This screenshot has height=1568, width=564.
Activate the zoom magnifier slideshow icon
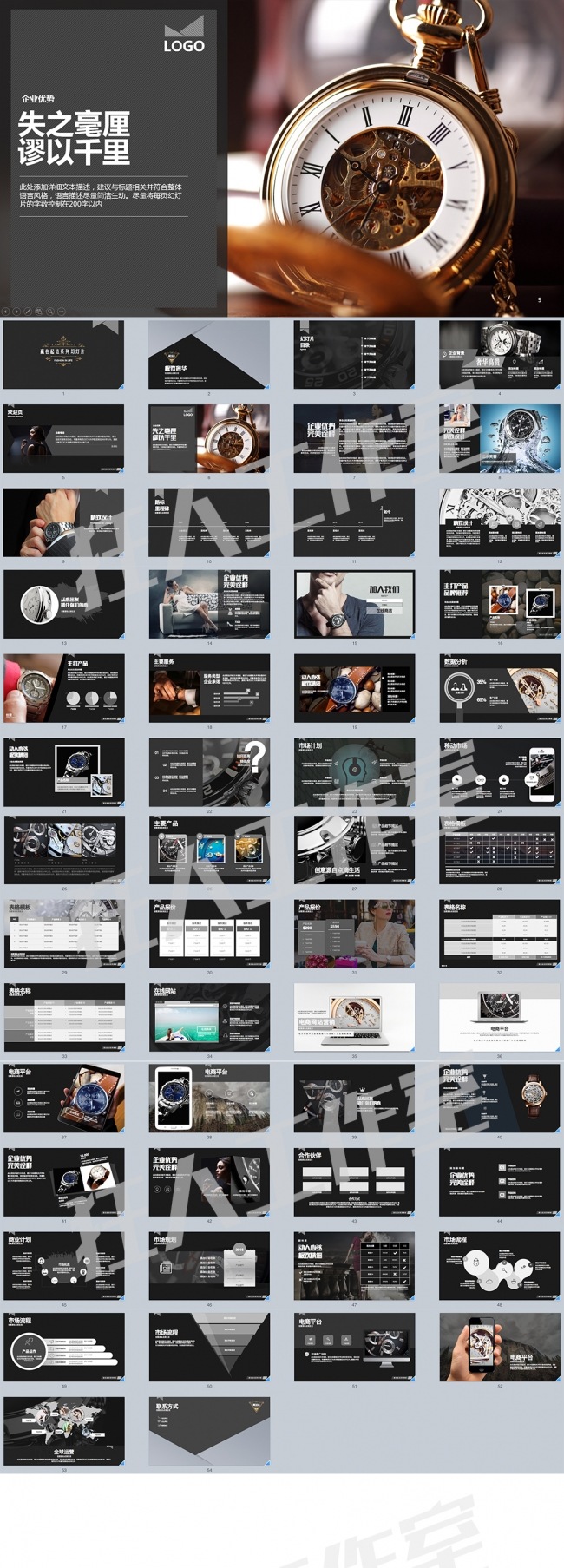coord(50,312)
